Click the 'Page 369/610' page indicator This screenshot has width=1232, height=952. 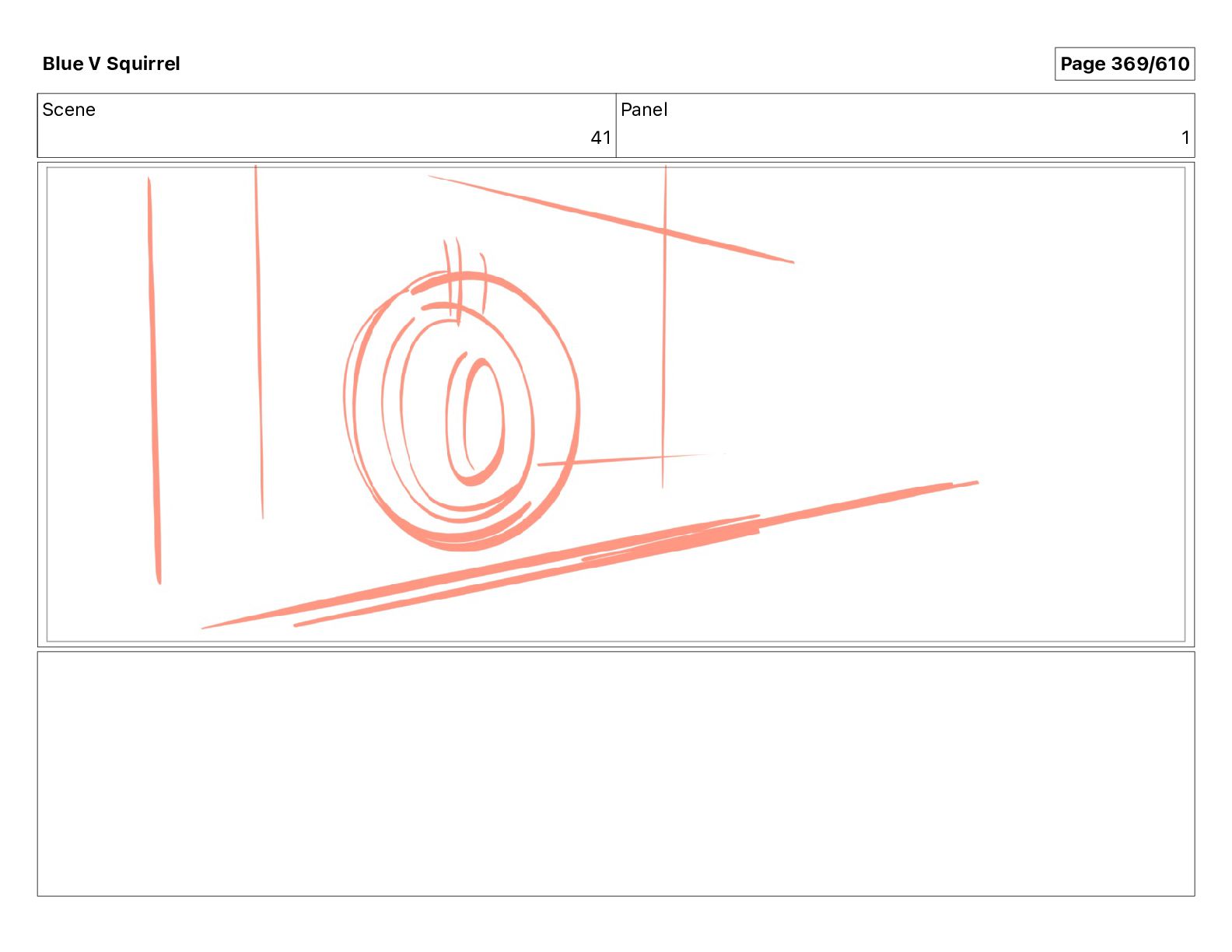coord(1125,64)
